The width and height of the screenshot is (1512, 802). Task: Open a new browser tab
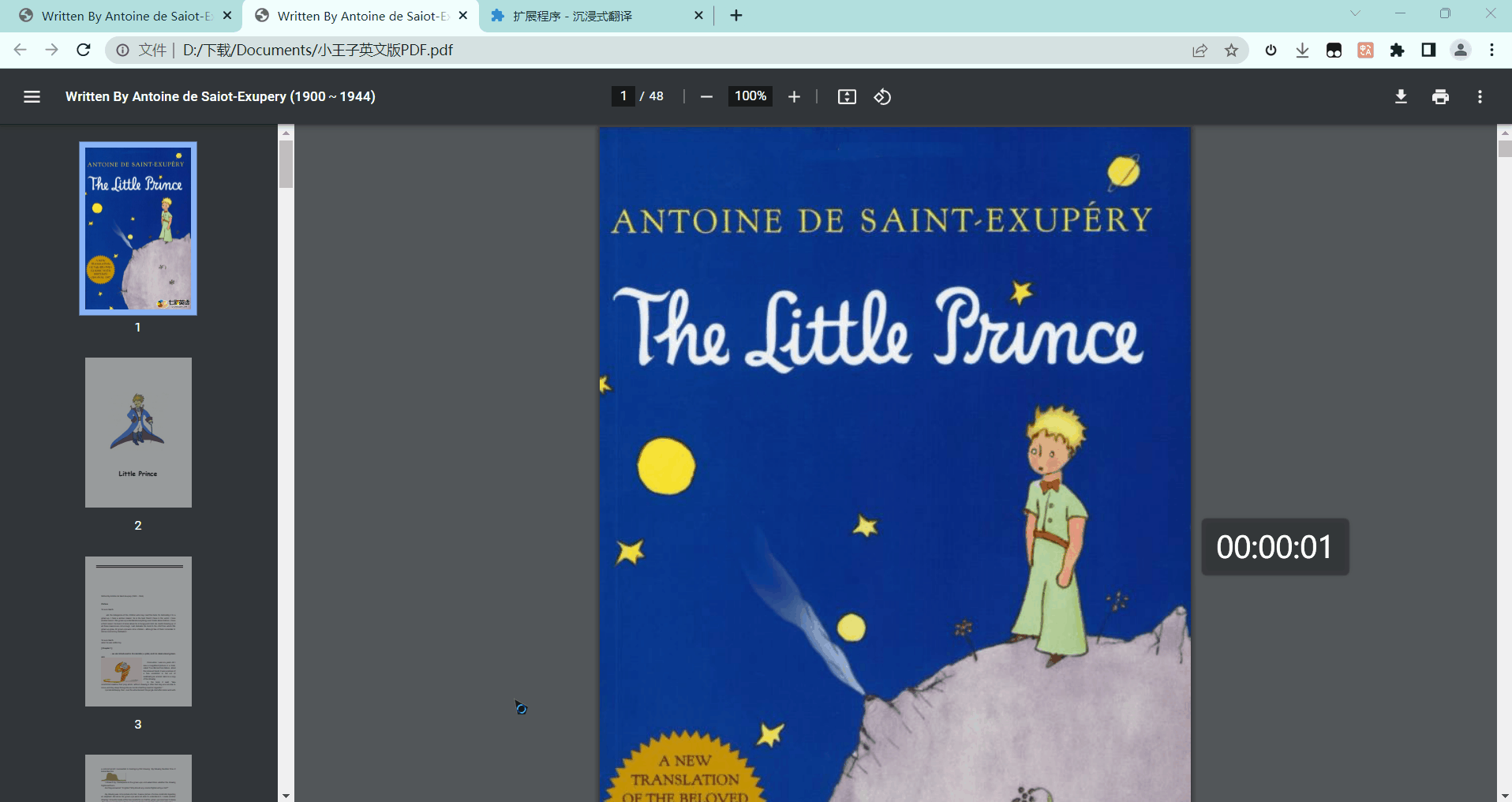coord(735,15)
